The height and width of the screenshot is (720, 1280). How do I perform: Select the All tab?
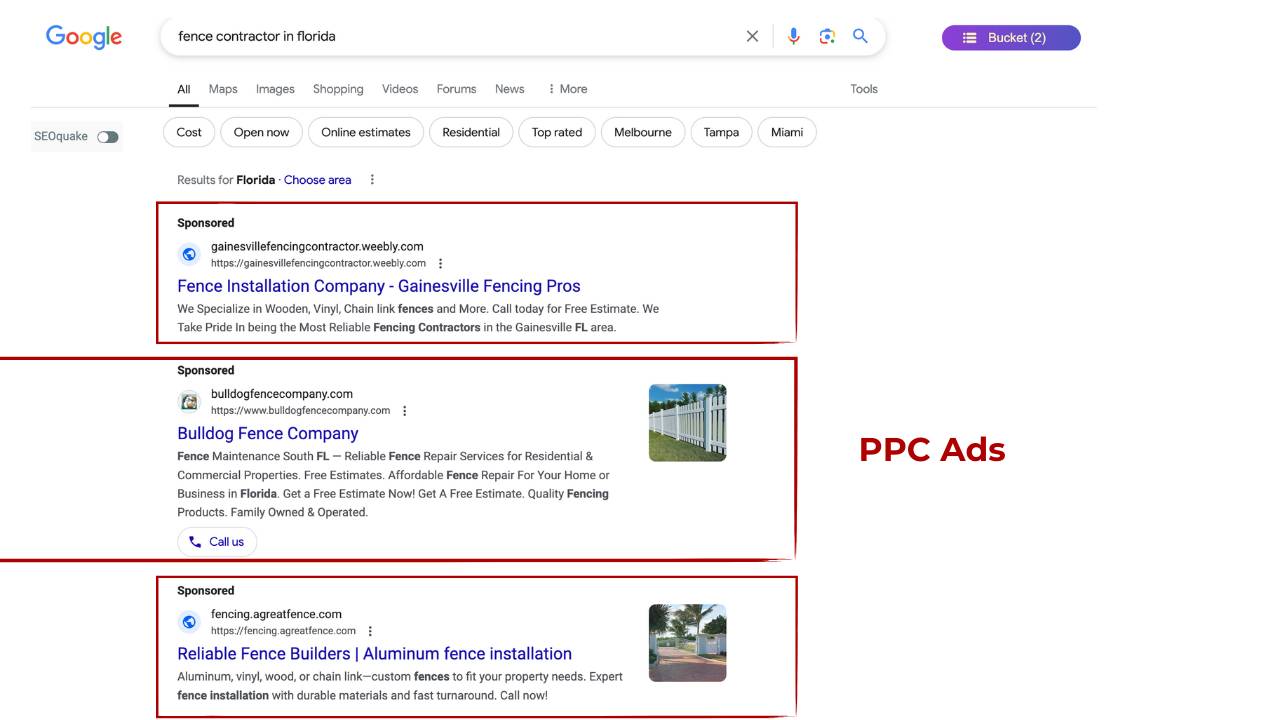tap(184, 89)
